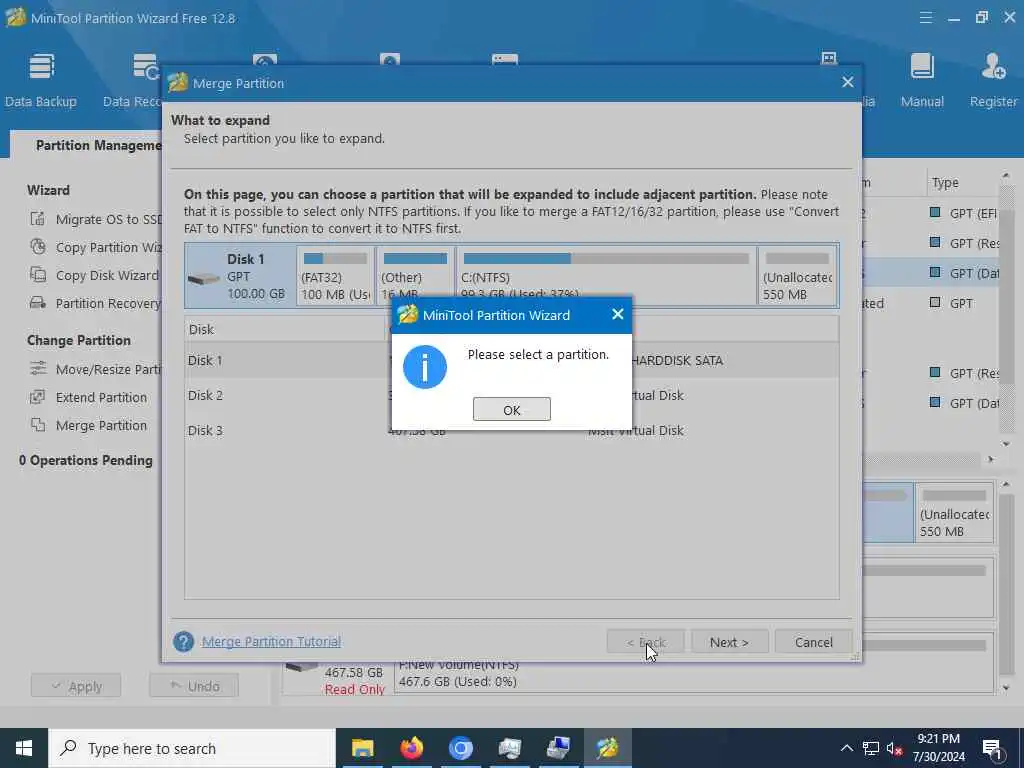This screenshot has width=1024, height=768.
Task: Click the Type column header
Action: click(x=962, y=183)
